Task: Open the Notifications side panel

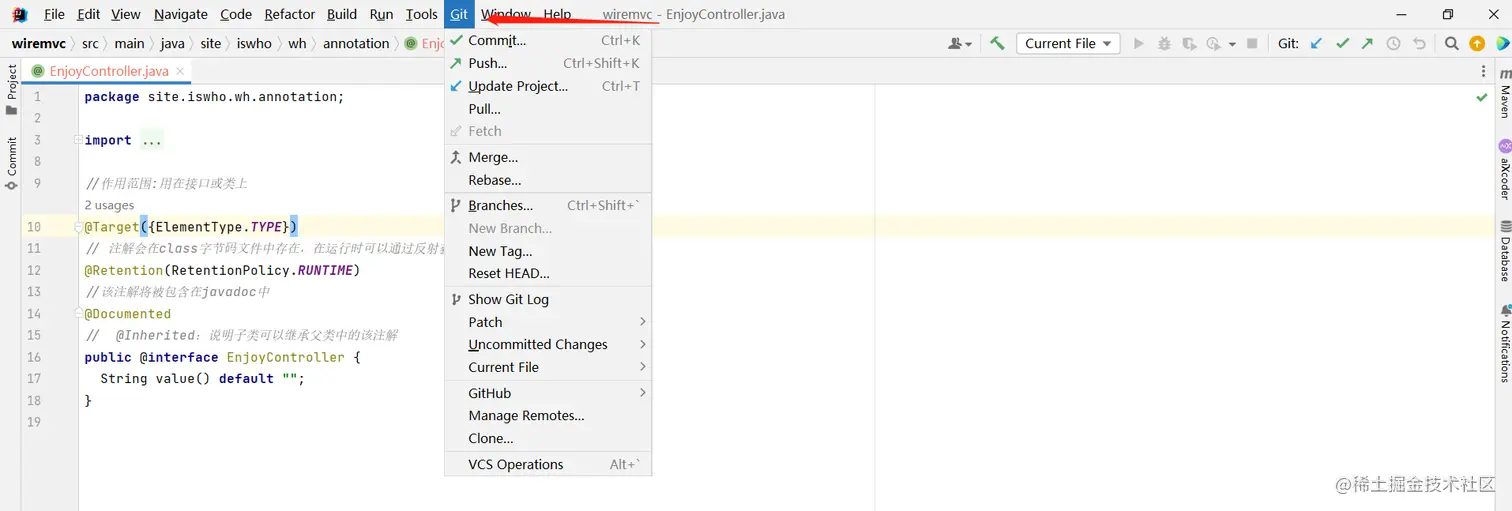Action: click(1504, 343)
